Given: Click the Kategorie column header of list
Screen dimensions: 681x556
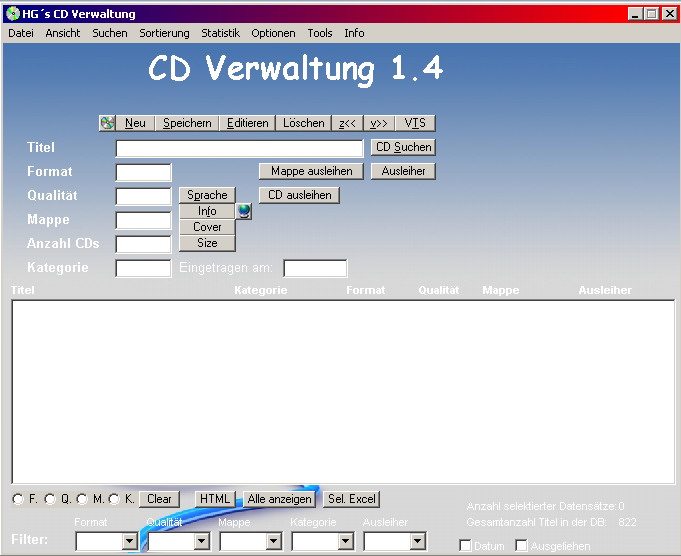Looking at the screenshot, I should click(261, 290).
